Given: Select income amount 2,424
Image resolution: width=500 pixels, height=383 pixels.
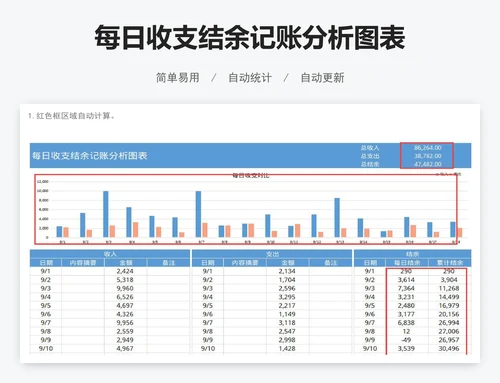Looking at the screenshot, I should 125,271.
